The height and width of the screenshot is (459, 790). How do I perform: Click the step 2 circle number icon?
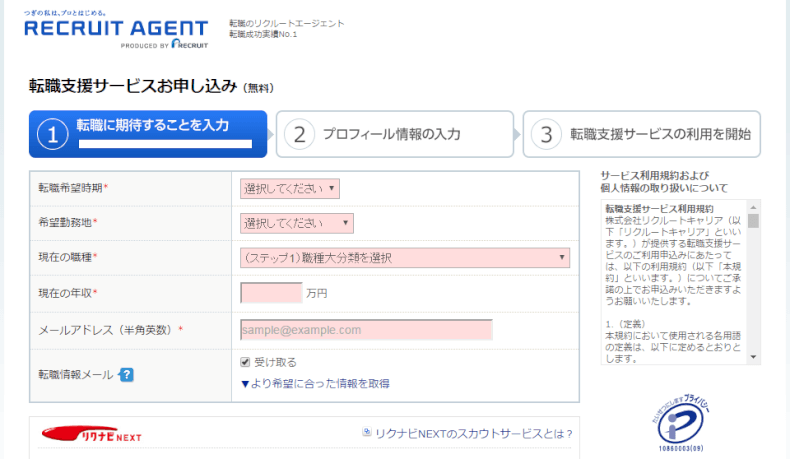pos(299,134)
